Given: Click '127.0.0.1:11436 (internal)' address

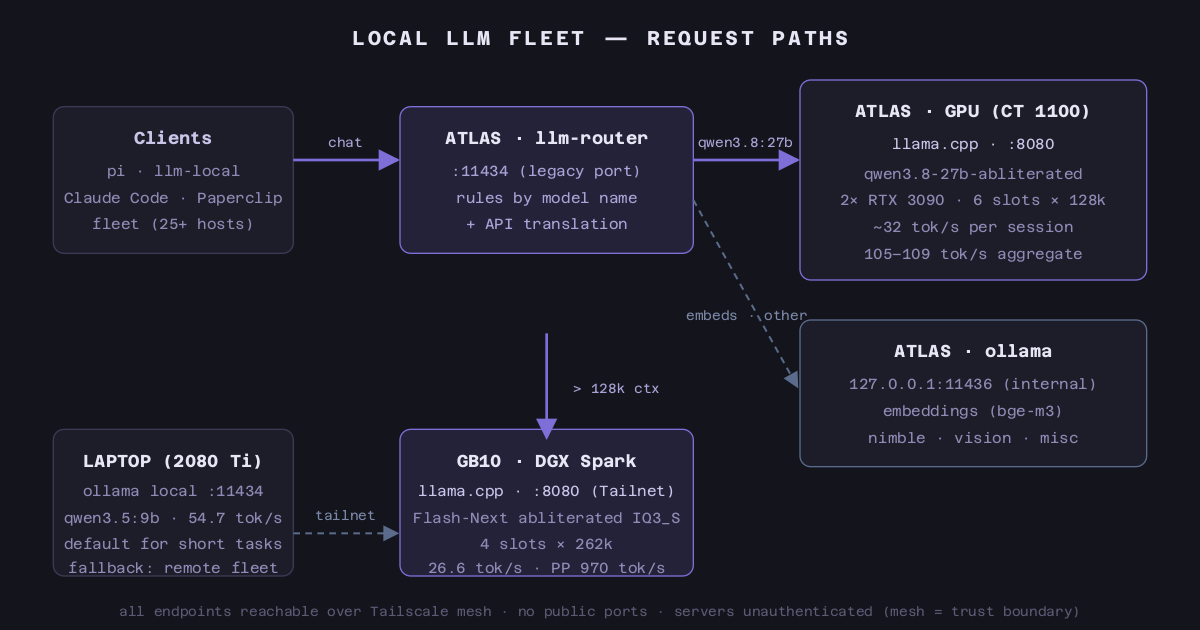Looking at the screenshot, I should [x=973, y=384].
